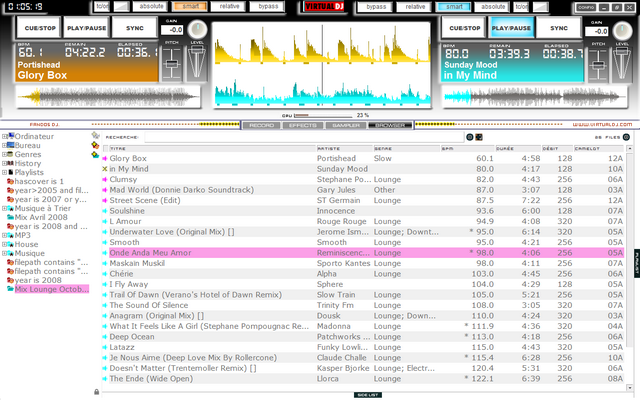Click the lock icon at the folder panel bottom
The image size is (640, 400).
96,392
